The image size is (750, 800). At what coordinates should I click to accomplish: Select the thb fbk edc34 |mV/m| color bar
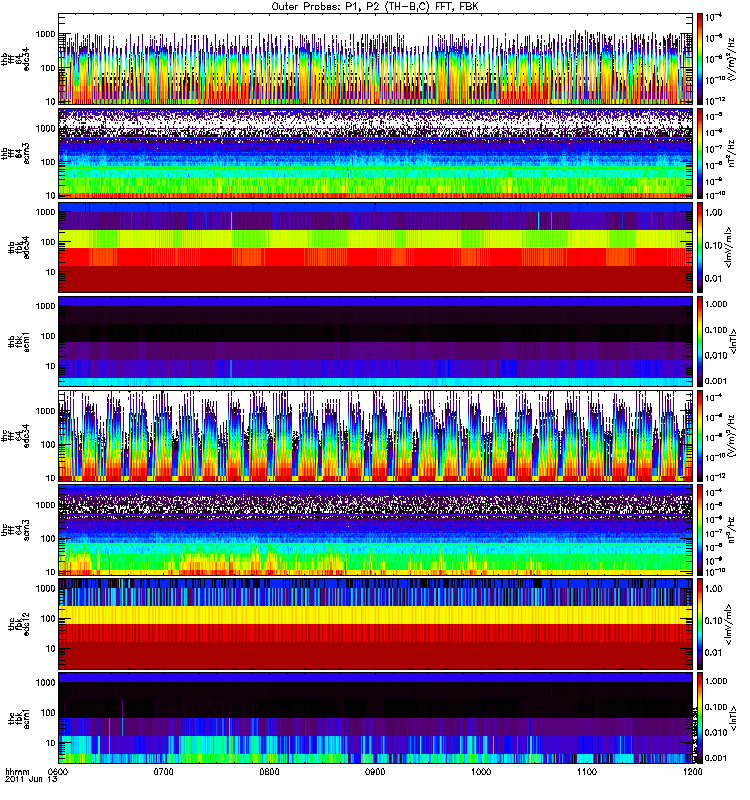click(700, 248)
